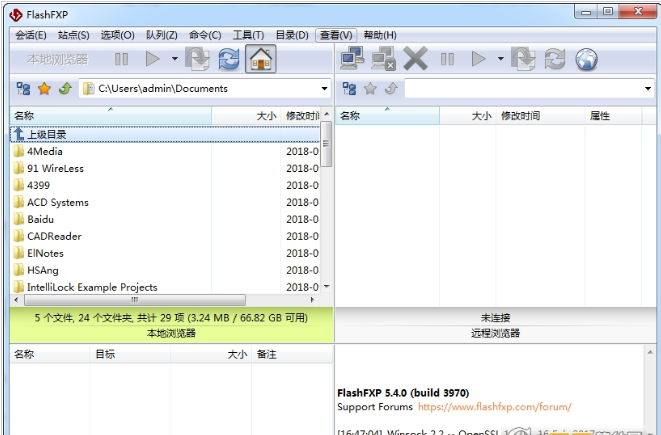
Task: Go up one level in local pane
Action: [x=65, y=89]
